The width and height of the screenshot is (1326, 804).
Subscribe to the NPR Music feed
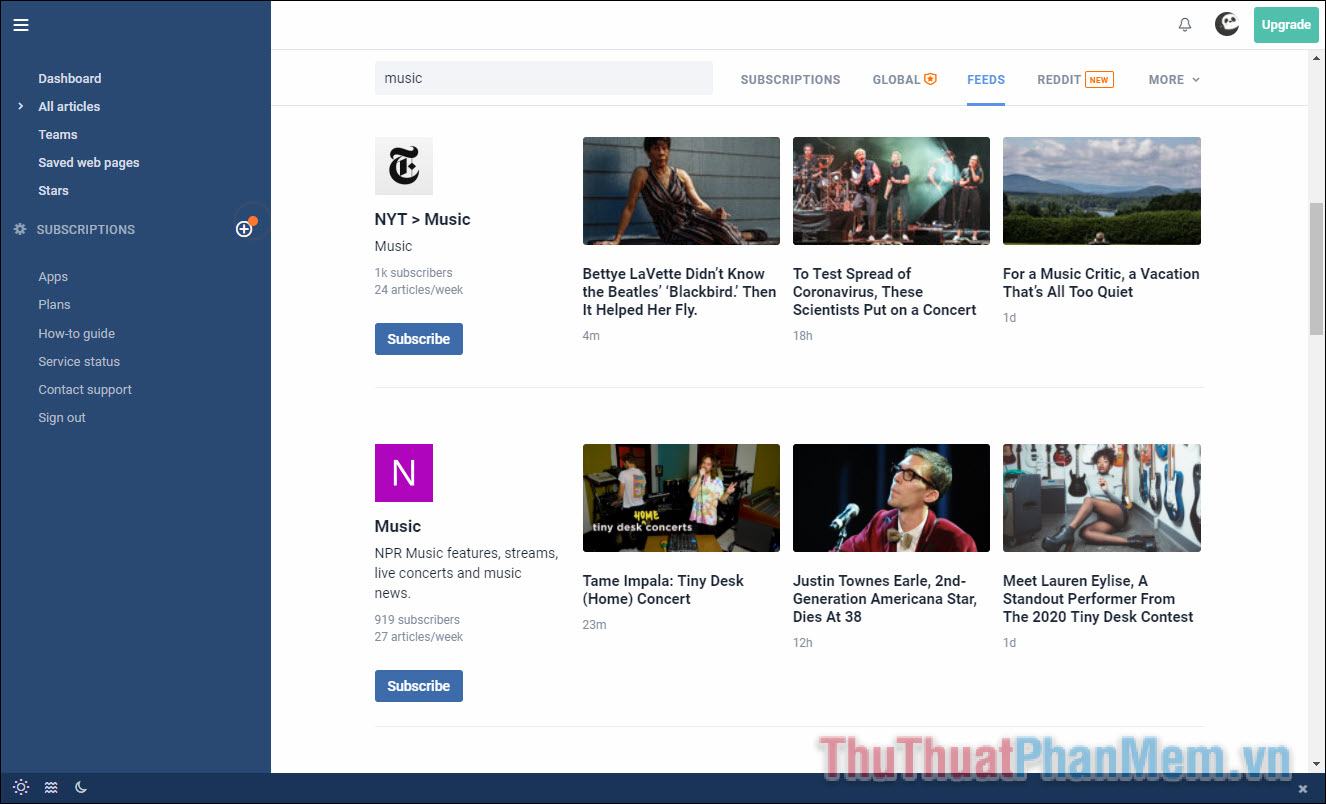tap(419, 686)
